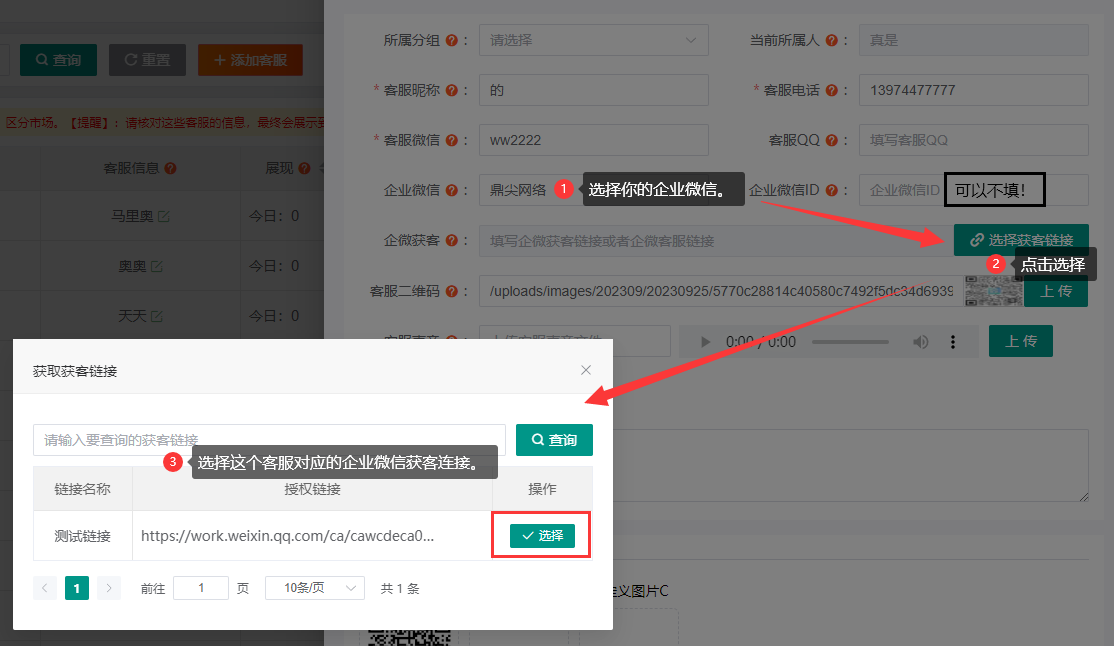Click the help icon next to 所属分组
Image resolution: width=1114 pixels, height=646 pixels.
(x=452, y=41)
